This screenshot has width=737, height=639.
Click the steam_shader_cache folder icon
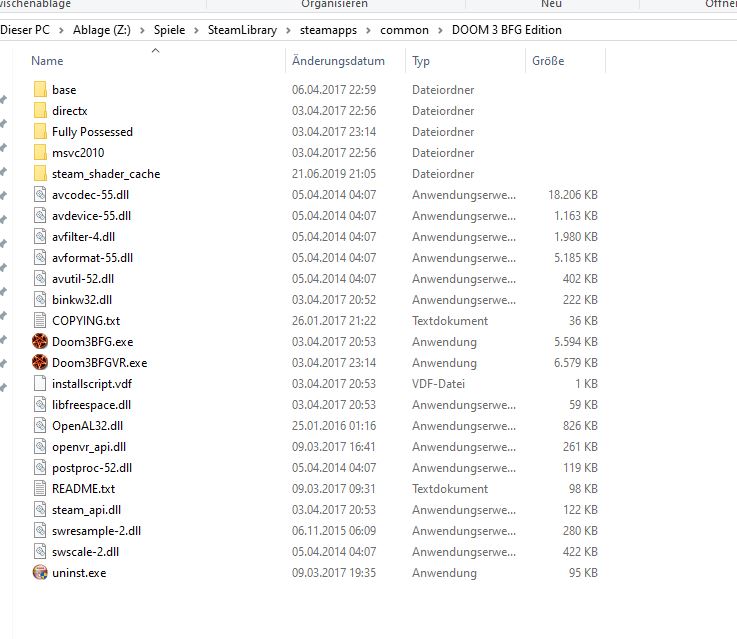pyautogui.click(x=40, y=173)
